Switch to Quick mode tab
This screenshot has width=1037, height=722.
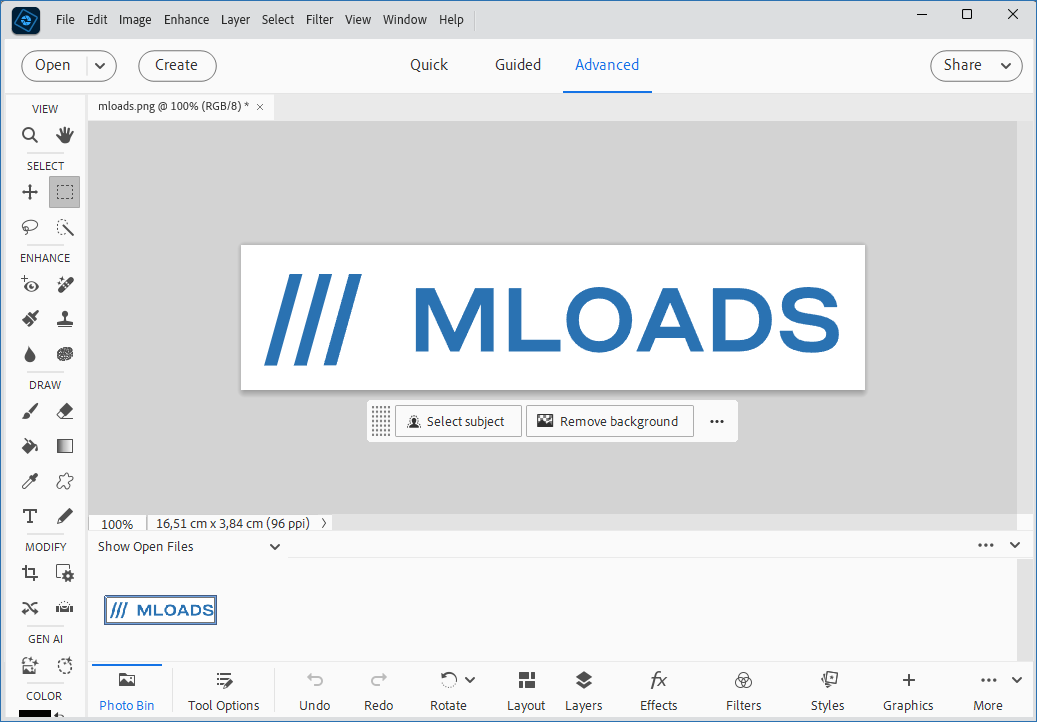coord(429,65)
